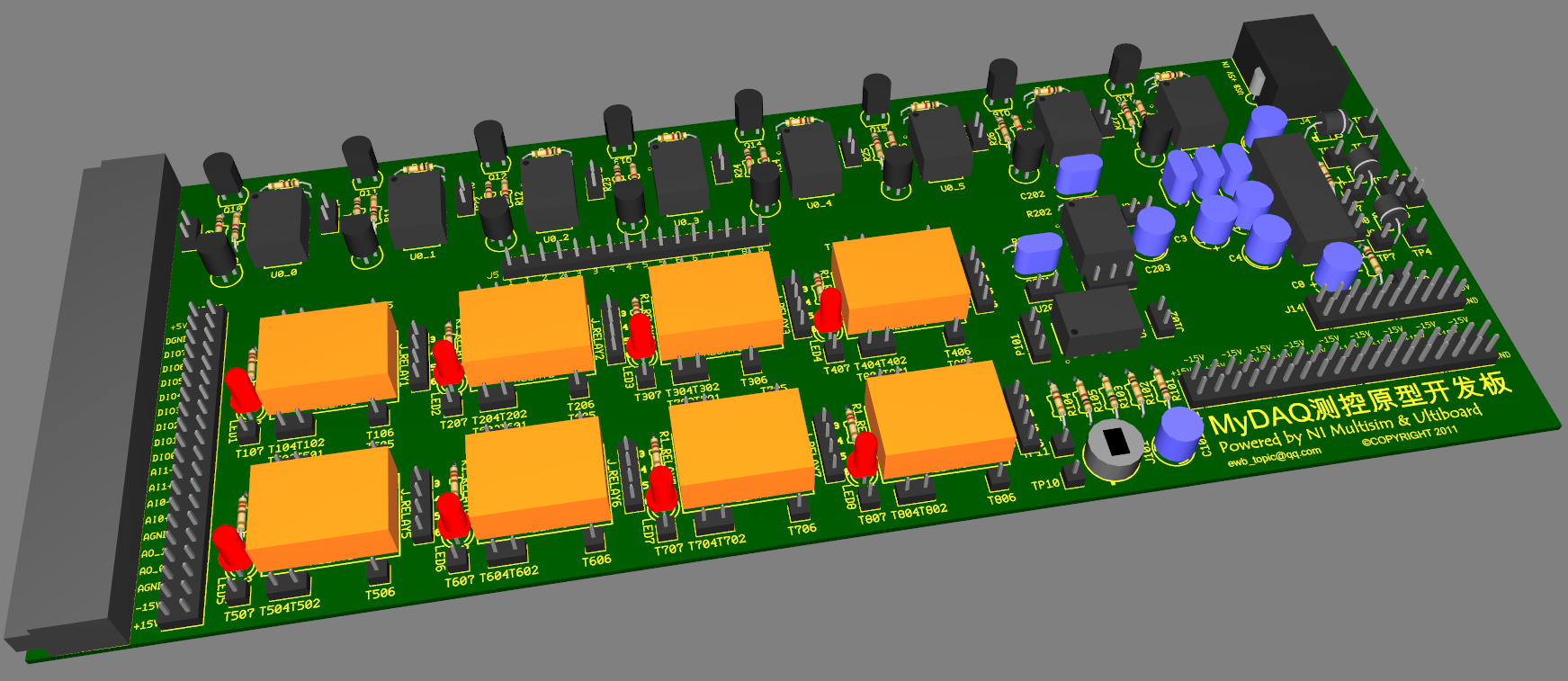This screenshot has width=1568, height=681.
Task: Click the U0_4 chip label
Action: pos(819,204)
